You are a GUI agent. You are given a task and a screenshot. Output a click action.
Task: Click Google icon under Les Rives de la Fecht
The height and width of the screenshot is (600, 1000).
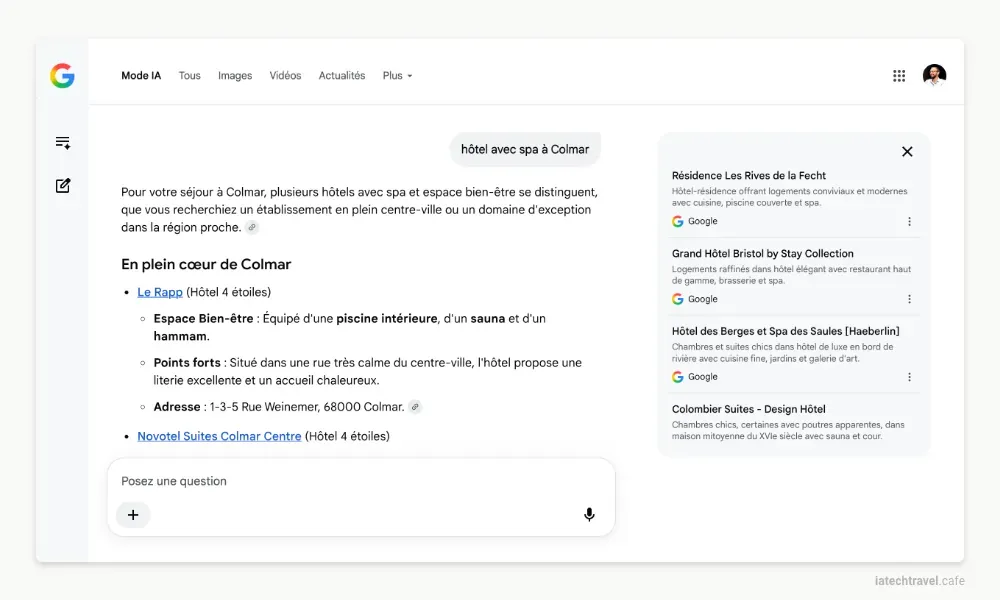677,221
